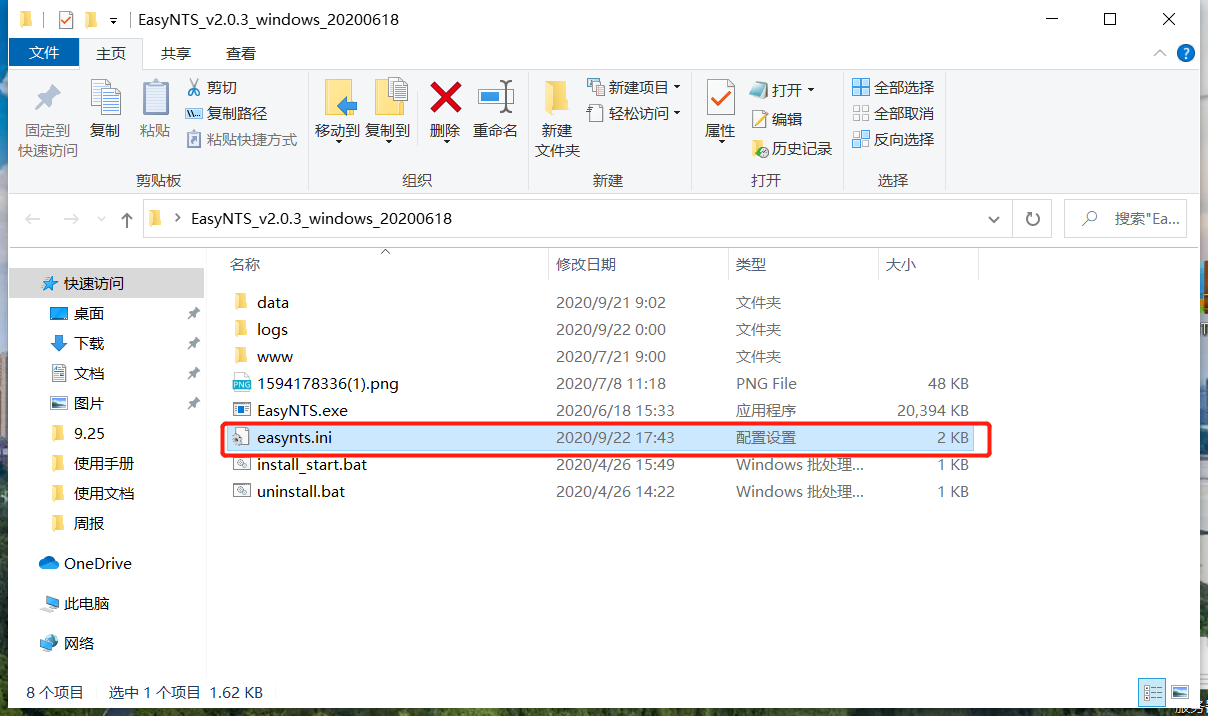Click History (历史记录) in ribbon
Viewport: 1208px width, 716px height.
click(x=792, y=149)
